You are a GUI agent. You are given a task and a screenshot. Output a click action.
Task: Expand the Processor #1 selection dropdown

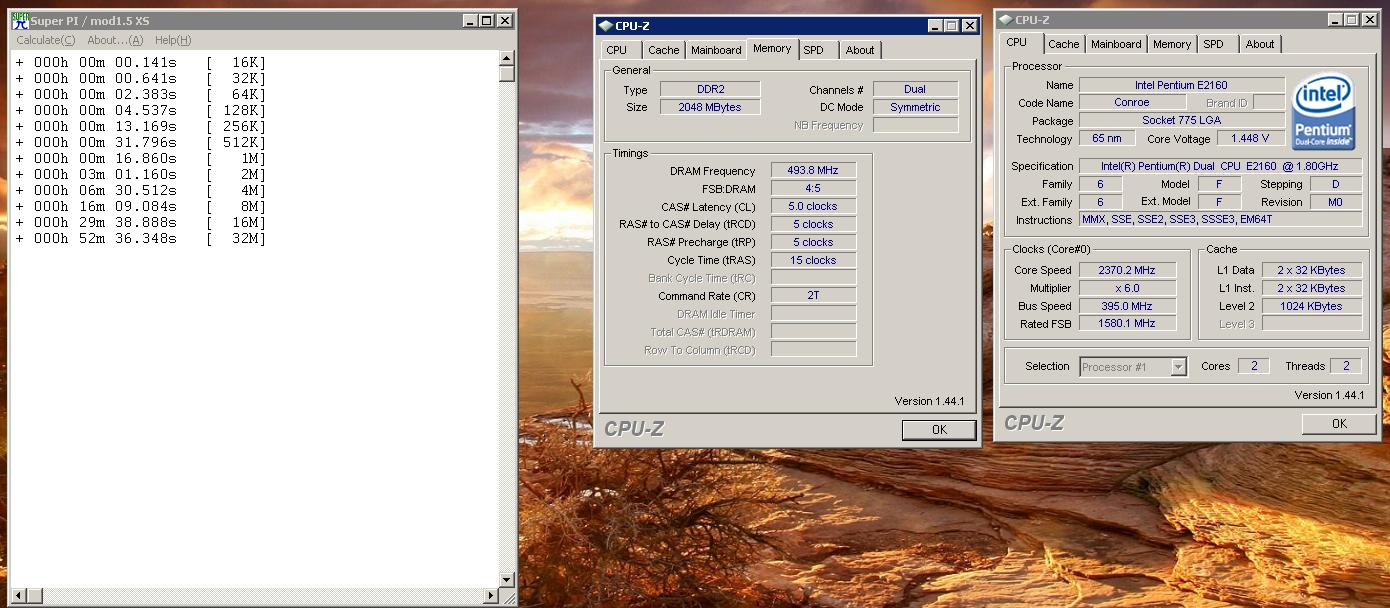coord(1178,367)
